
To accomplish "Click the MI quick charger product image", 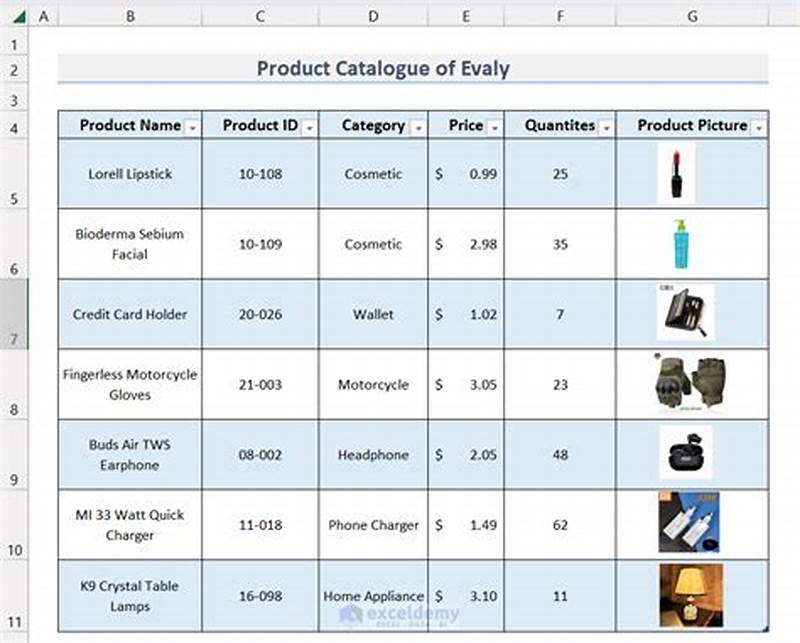I will coord(691,522).
